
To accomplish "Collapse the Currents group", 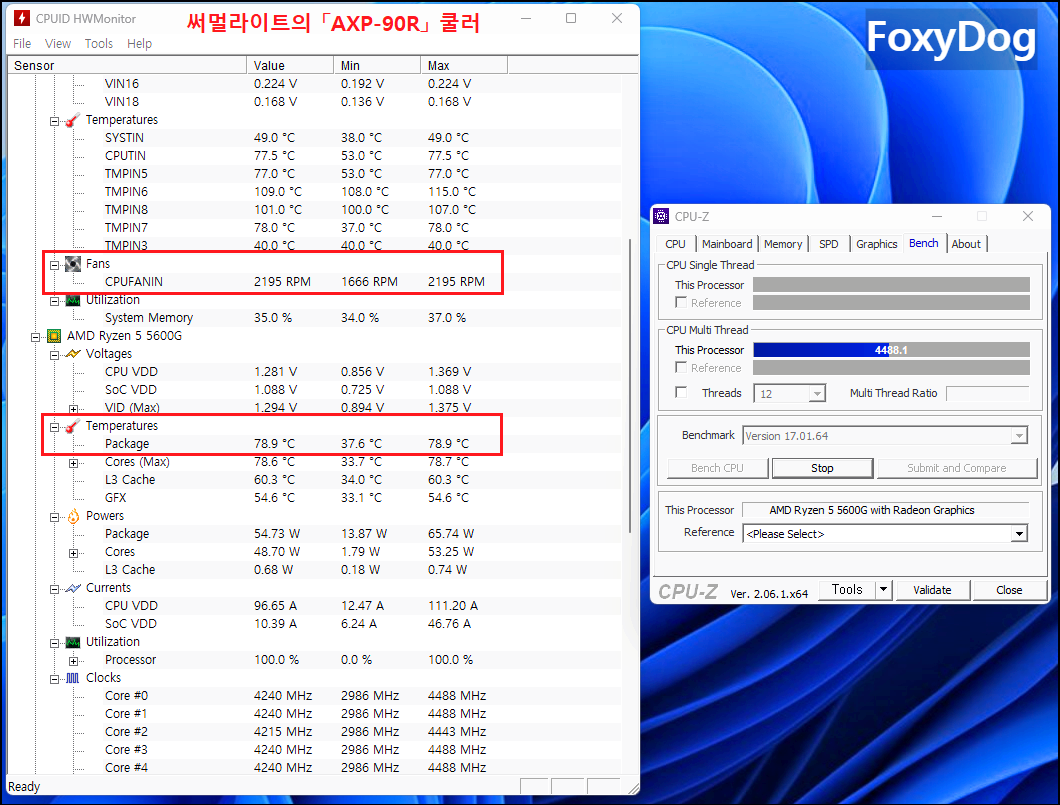I will point(54,589).
